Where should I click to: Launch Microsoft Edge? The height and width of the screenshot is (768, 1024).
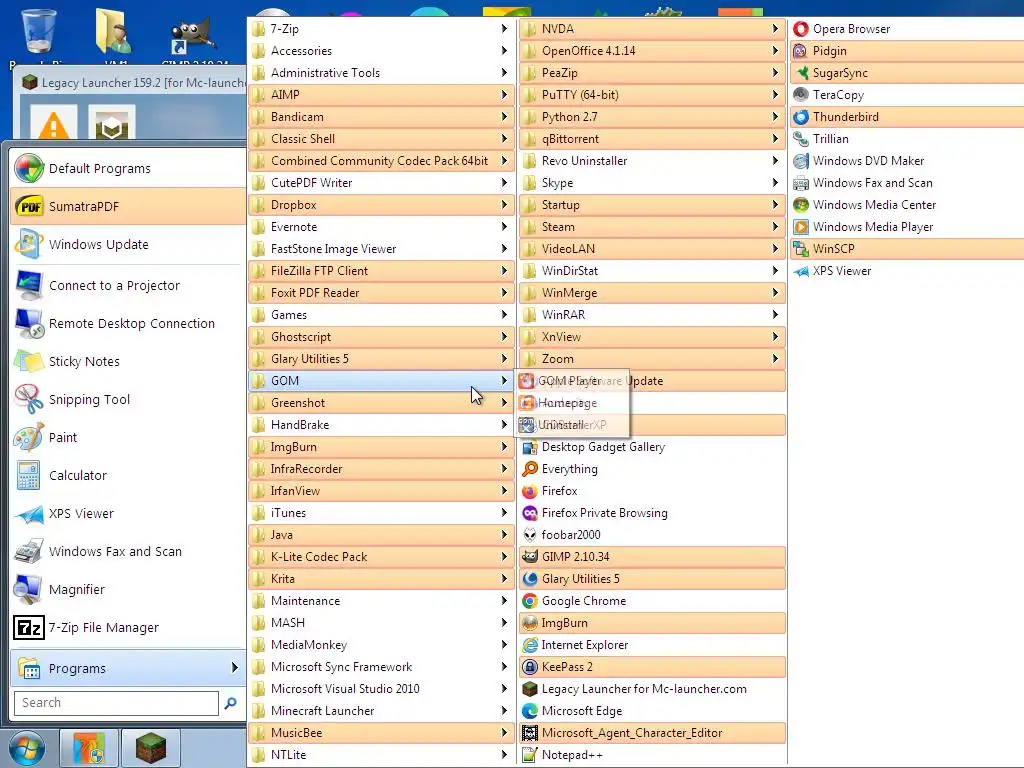[652, 711]
